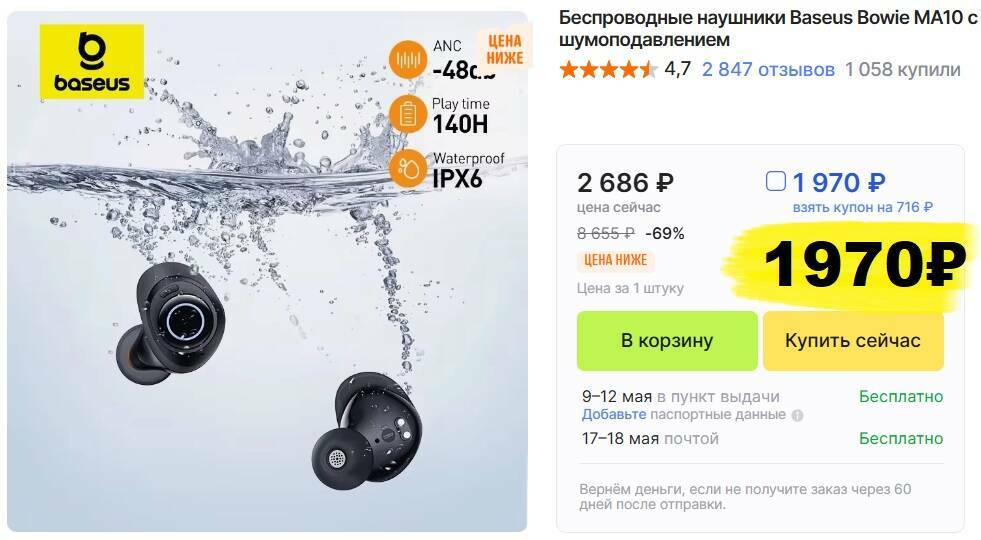Click the Купить сейчас button
Viewport: 981px width, 540px height.
(853, 341)
